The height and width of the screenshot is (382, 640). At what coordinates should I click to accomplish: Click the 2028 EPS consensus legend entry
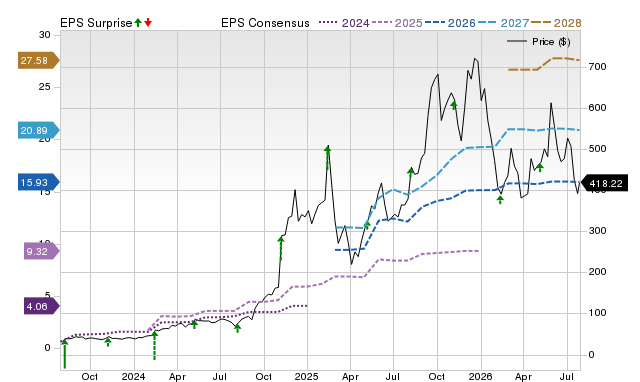click(556, 23)
